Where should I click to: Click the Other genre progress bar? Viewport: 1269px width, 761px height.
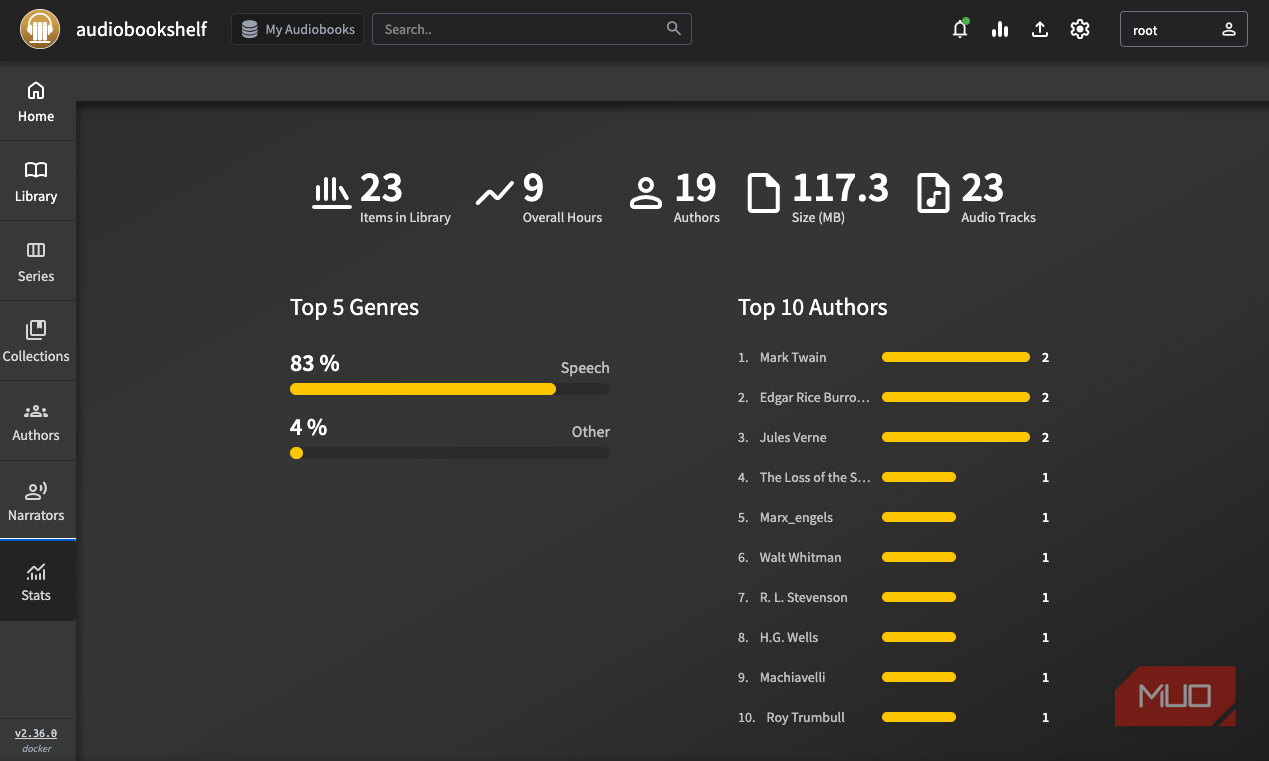(450, 453)
